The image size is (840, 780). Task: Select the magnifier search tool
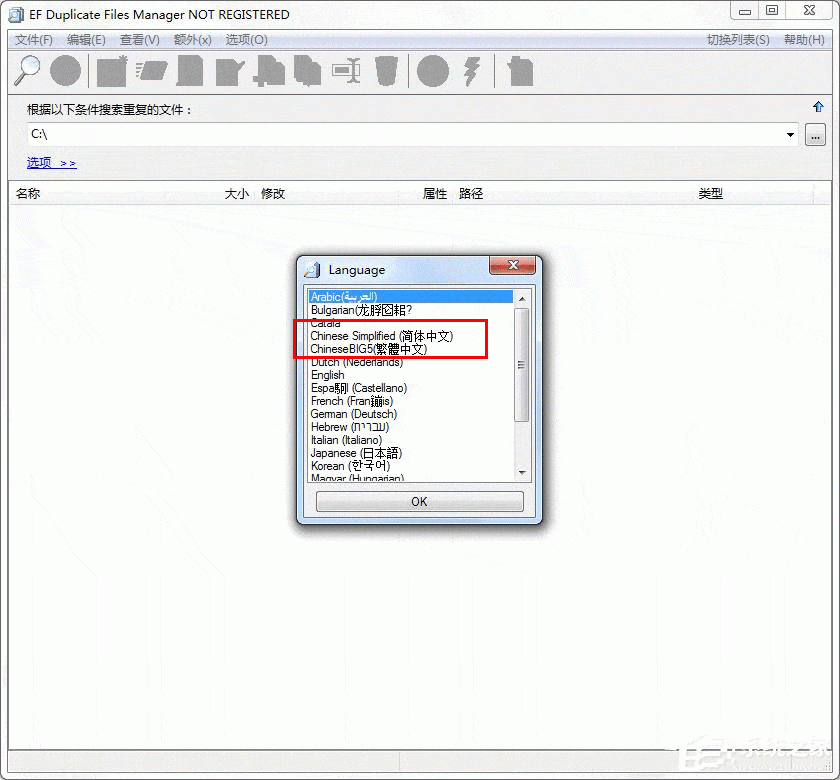(x=27, y=70)
